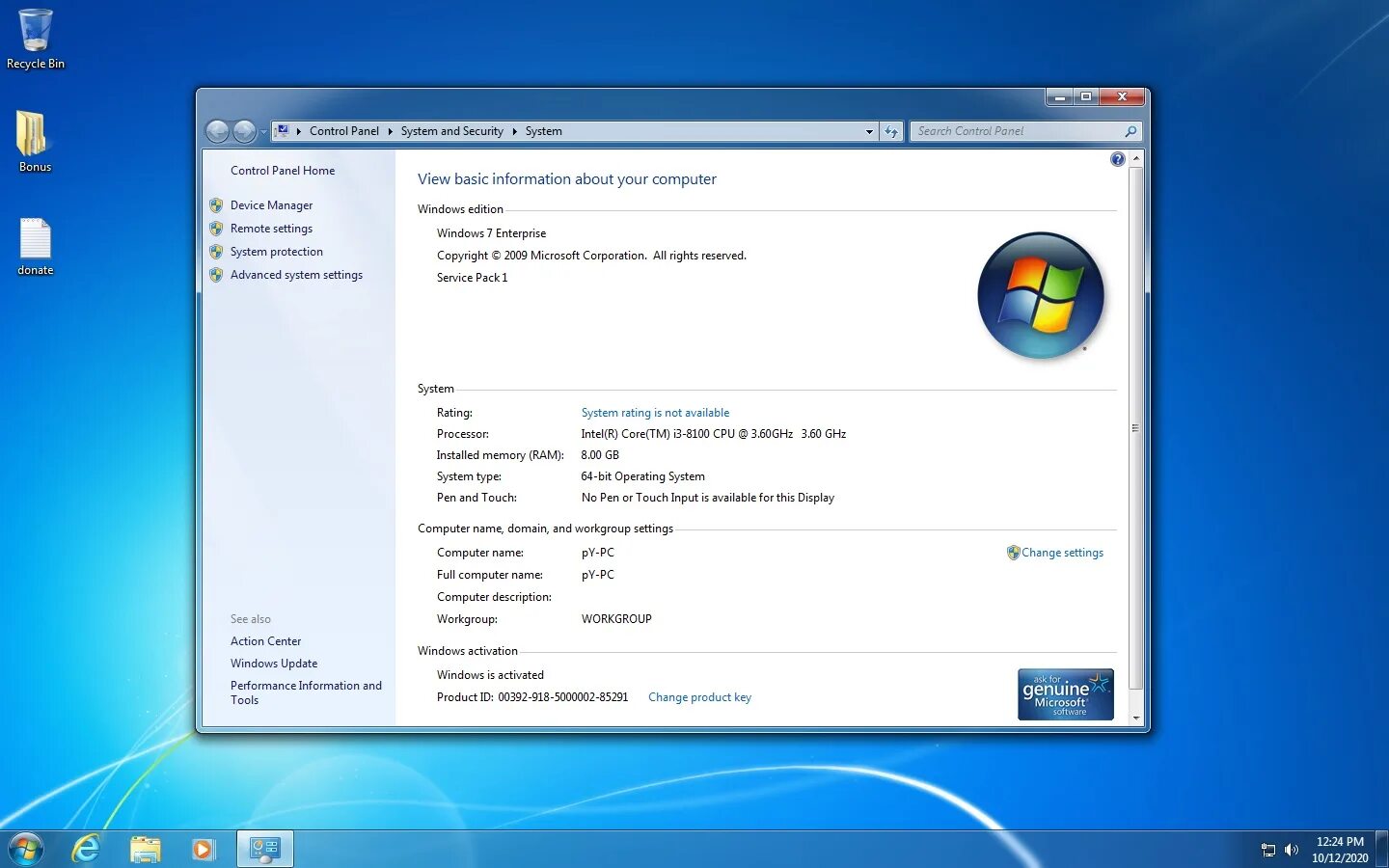Image resolution: width=1389 pixels, height=868 pixels.
Task: Close the System window
Action: click(x=1122, y=97)
